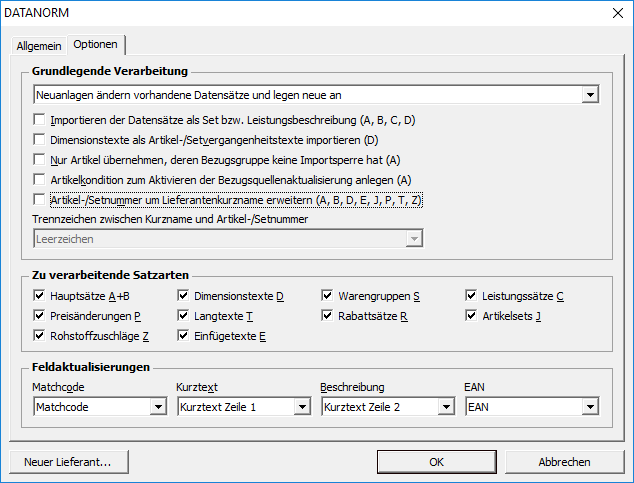
Task: Expand the Beschreibung dropdown
Action: pos(446,407)
